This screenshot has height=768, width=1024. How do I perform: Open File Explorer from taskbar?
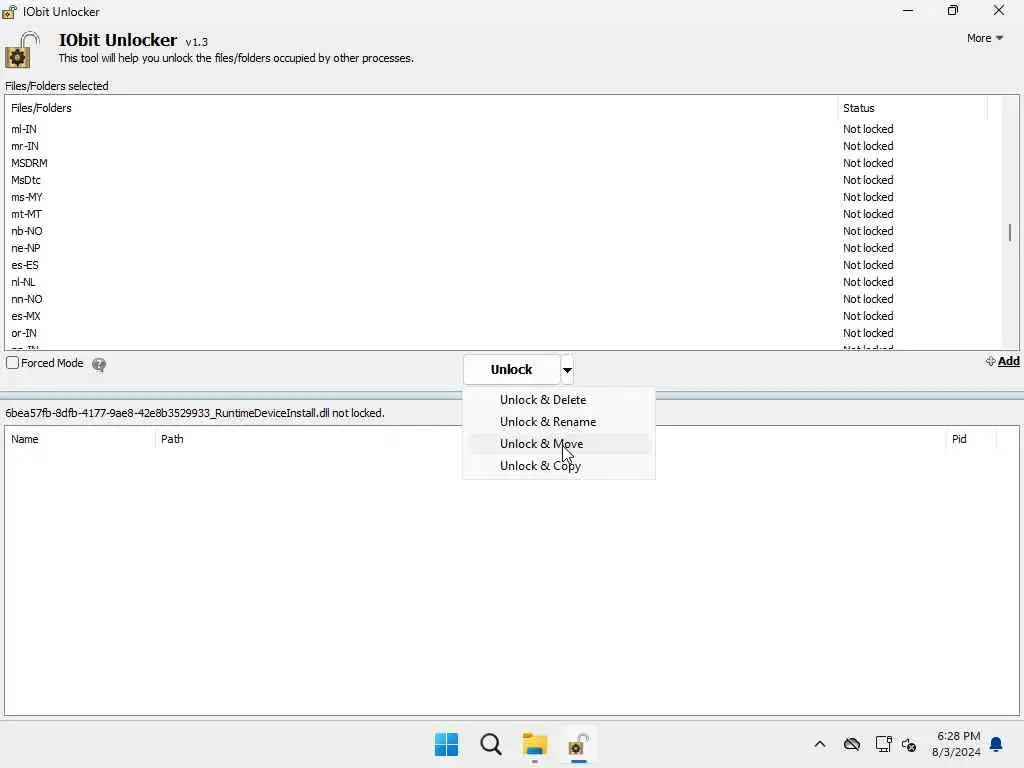tap(534, 744)
